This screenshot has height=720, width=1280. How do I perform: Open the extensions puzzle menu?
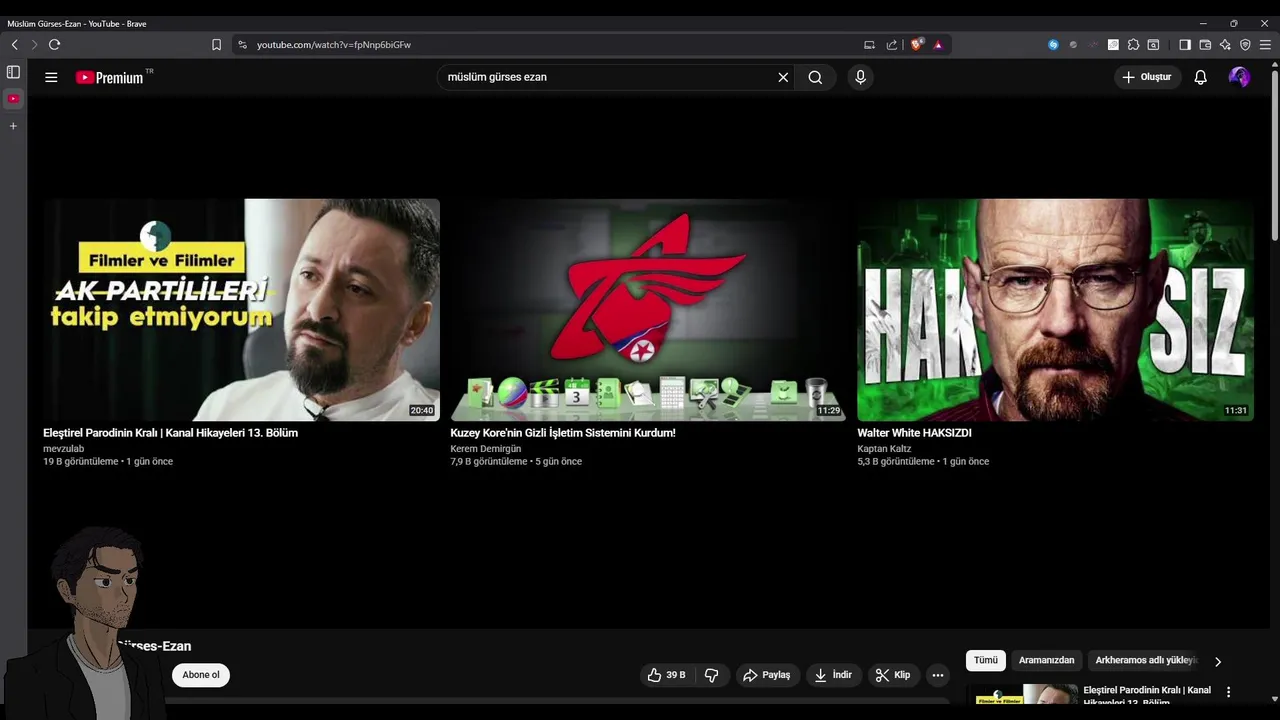(x=1133, y=44)
